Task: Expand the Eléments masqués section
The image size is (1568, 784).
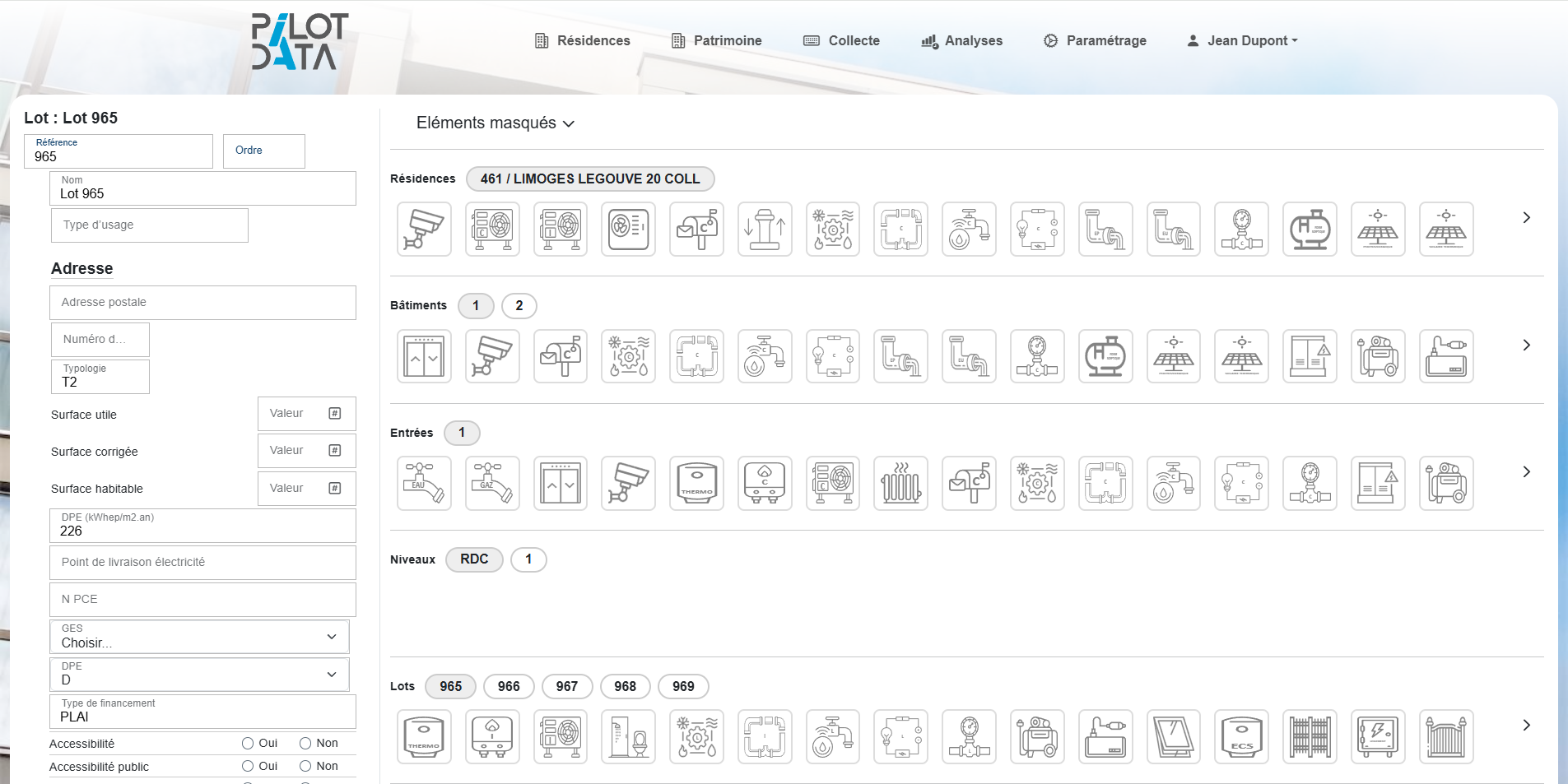Action: (x=495, y=123)
